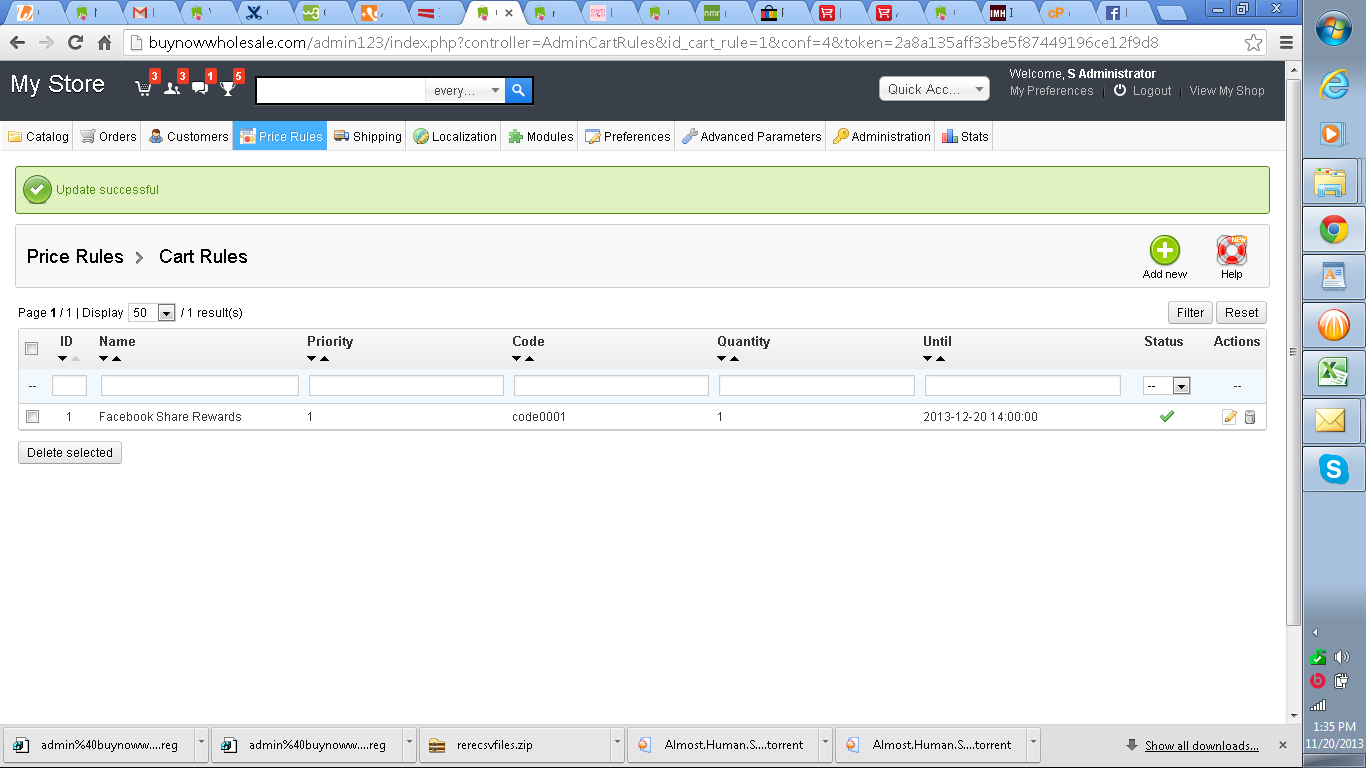Open the Price Rules menu tab
Screen dimensions: 1366x768
[x=280, y=136]
